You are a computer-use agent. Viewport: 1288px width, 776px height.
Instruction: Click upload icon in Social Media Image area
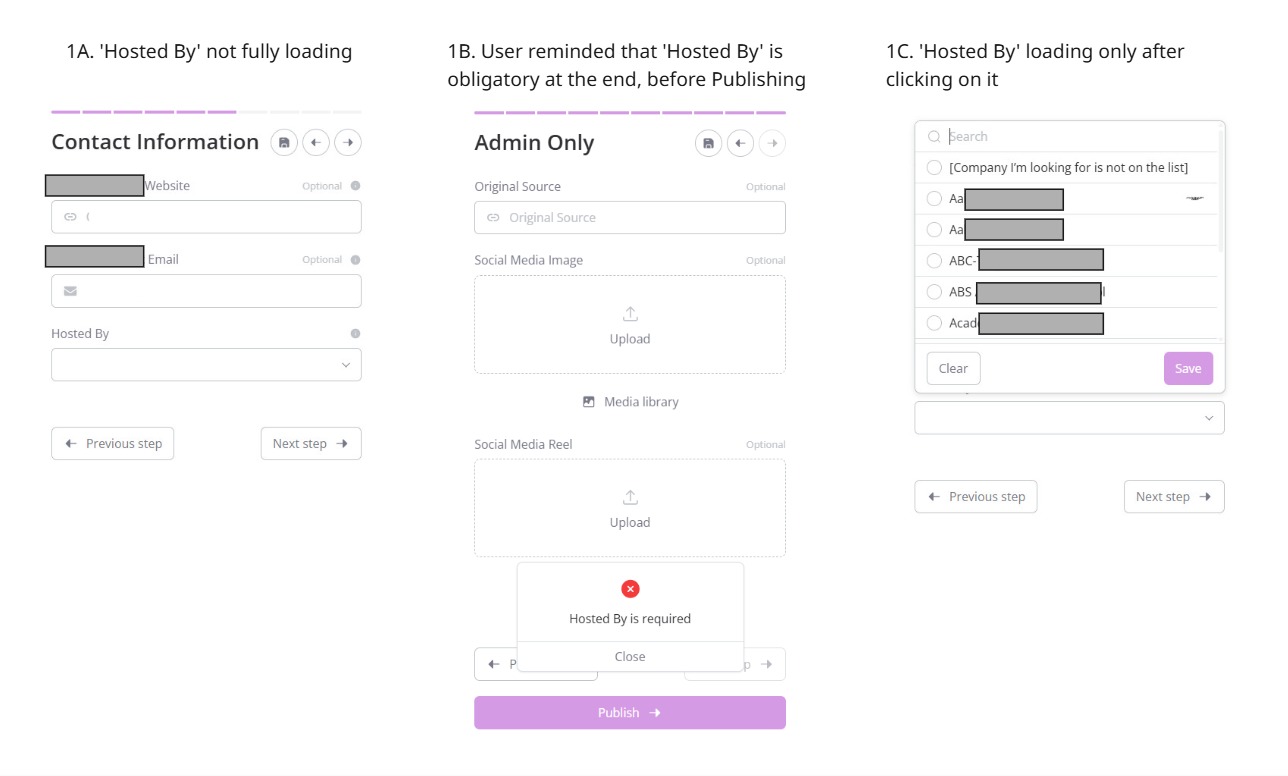(x=630, y=314)
